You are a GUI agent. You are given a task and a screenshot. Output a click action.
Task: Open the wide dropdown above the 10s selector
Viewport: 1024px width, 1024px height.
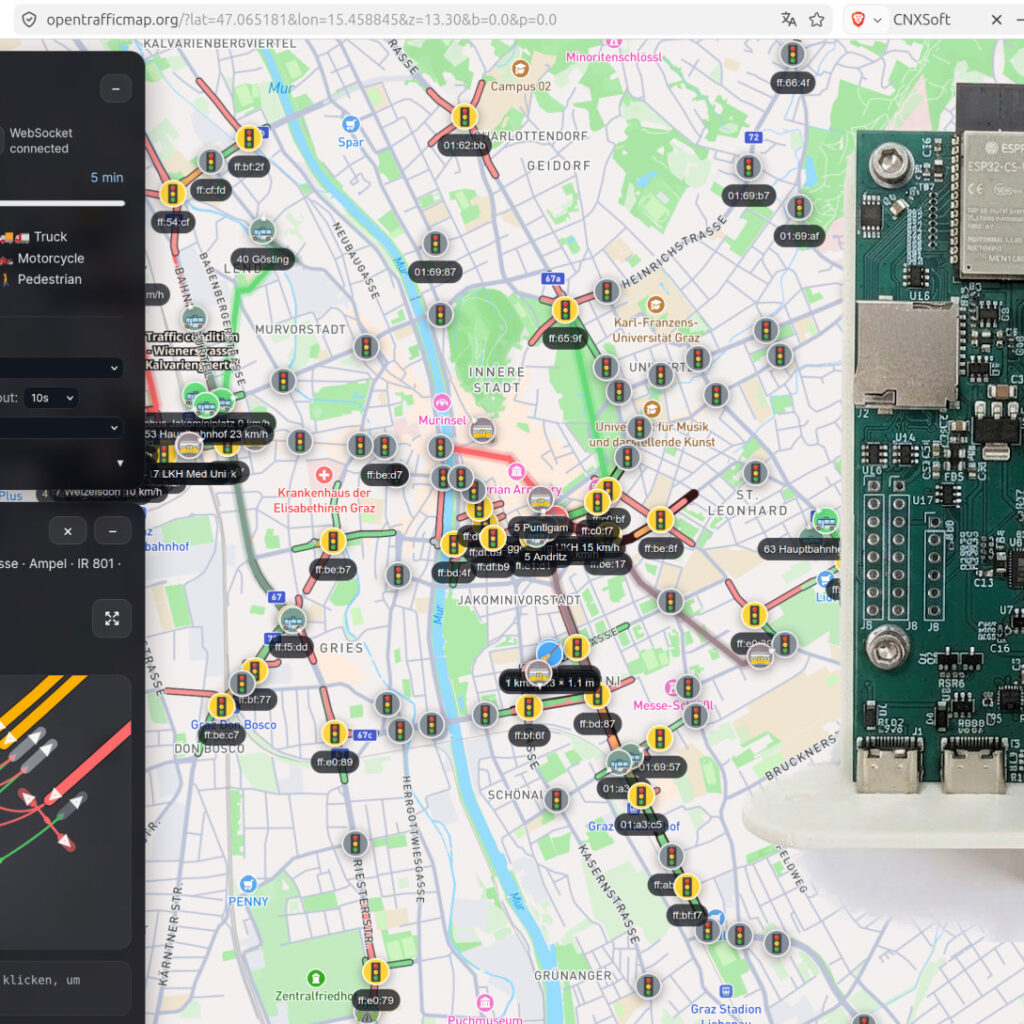[61, 368]
